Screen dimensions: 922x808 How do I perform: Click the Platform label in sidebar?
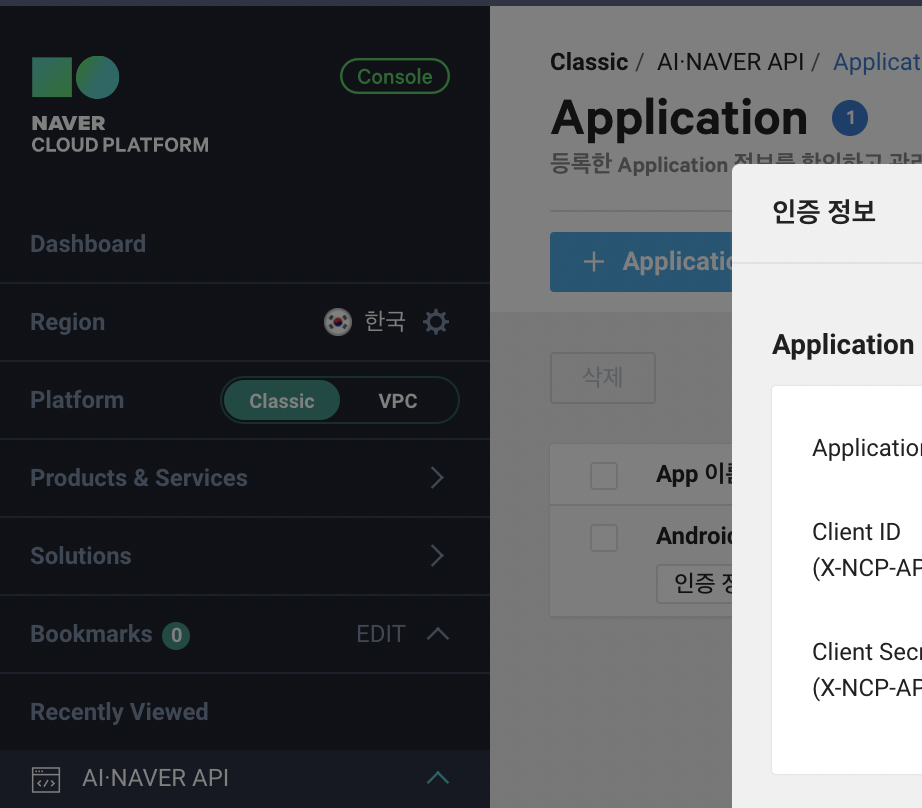(x=77, y=400)
